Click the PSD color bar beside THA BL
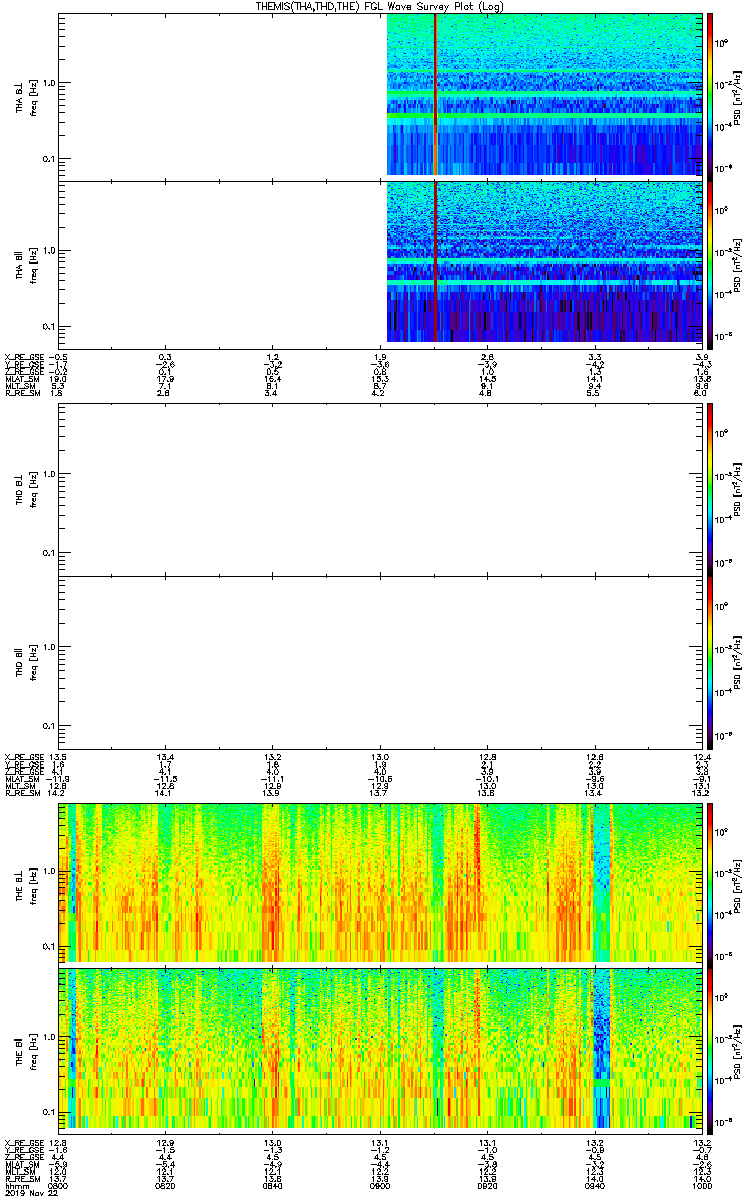750x1200 pixels. click(x=710, y=95)
